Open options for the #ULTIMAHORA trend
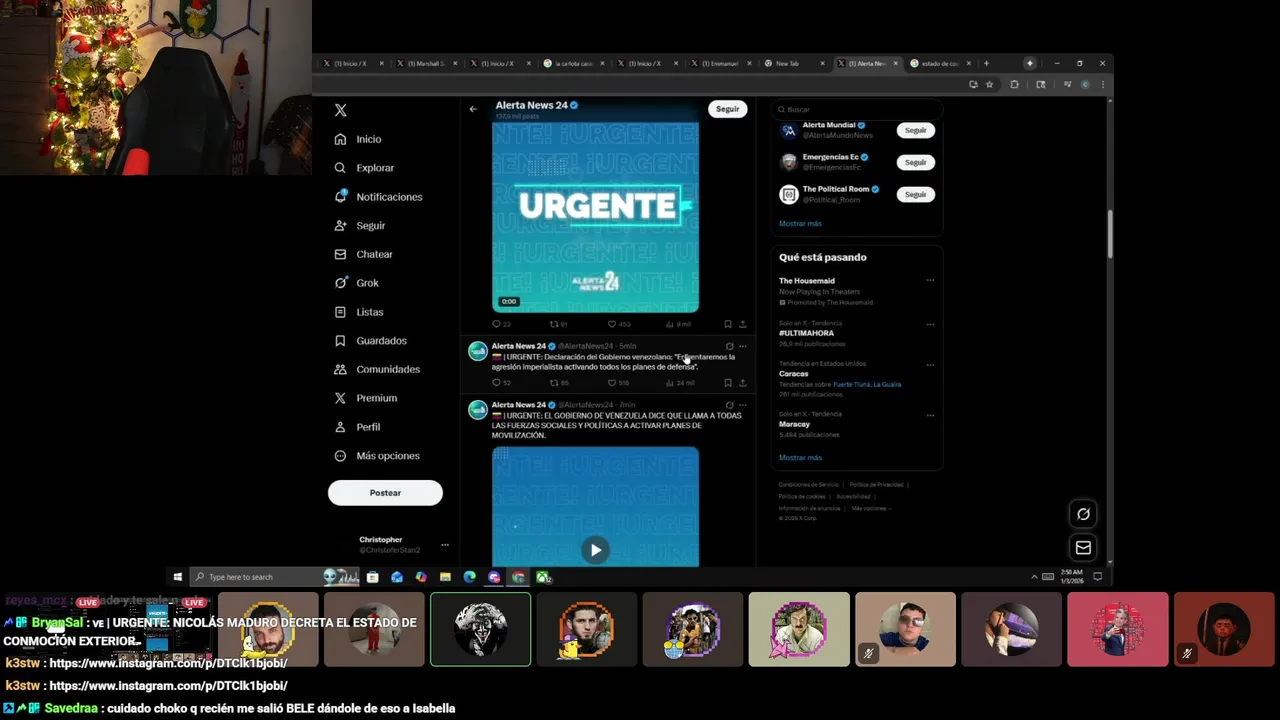1280x720 pixels. tap(930, 324)
